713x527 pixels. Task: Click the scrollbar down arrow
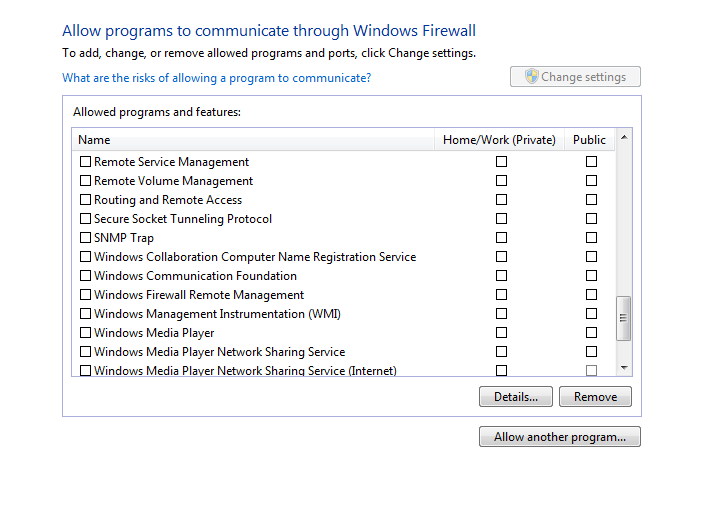(624, 368)
